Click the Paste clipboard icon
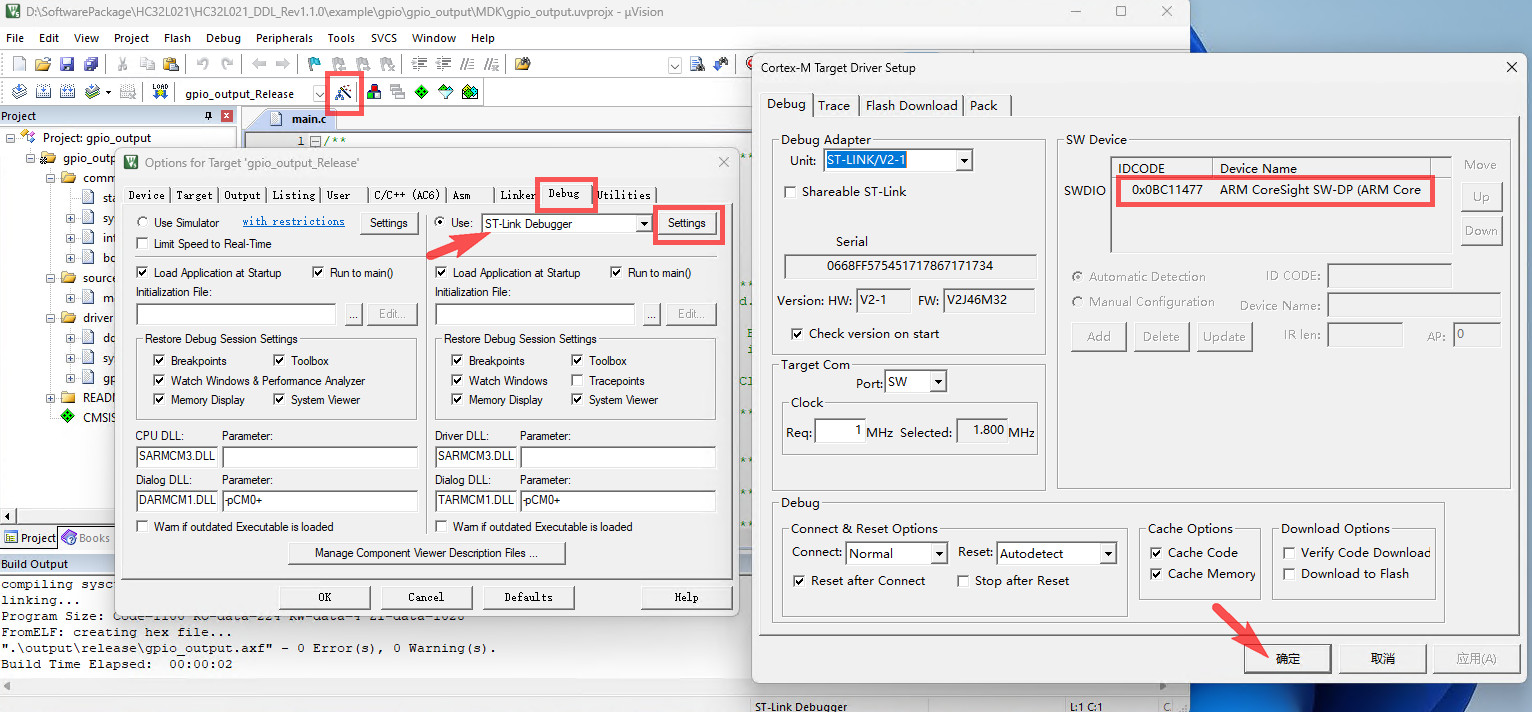 (170, 64)
